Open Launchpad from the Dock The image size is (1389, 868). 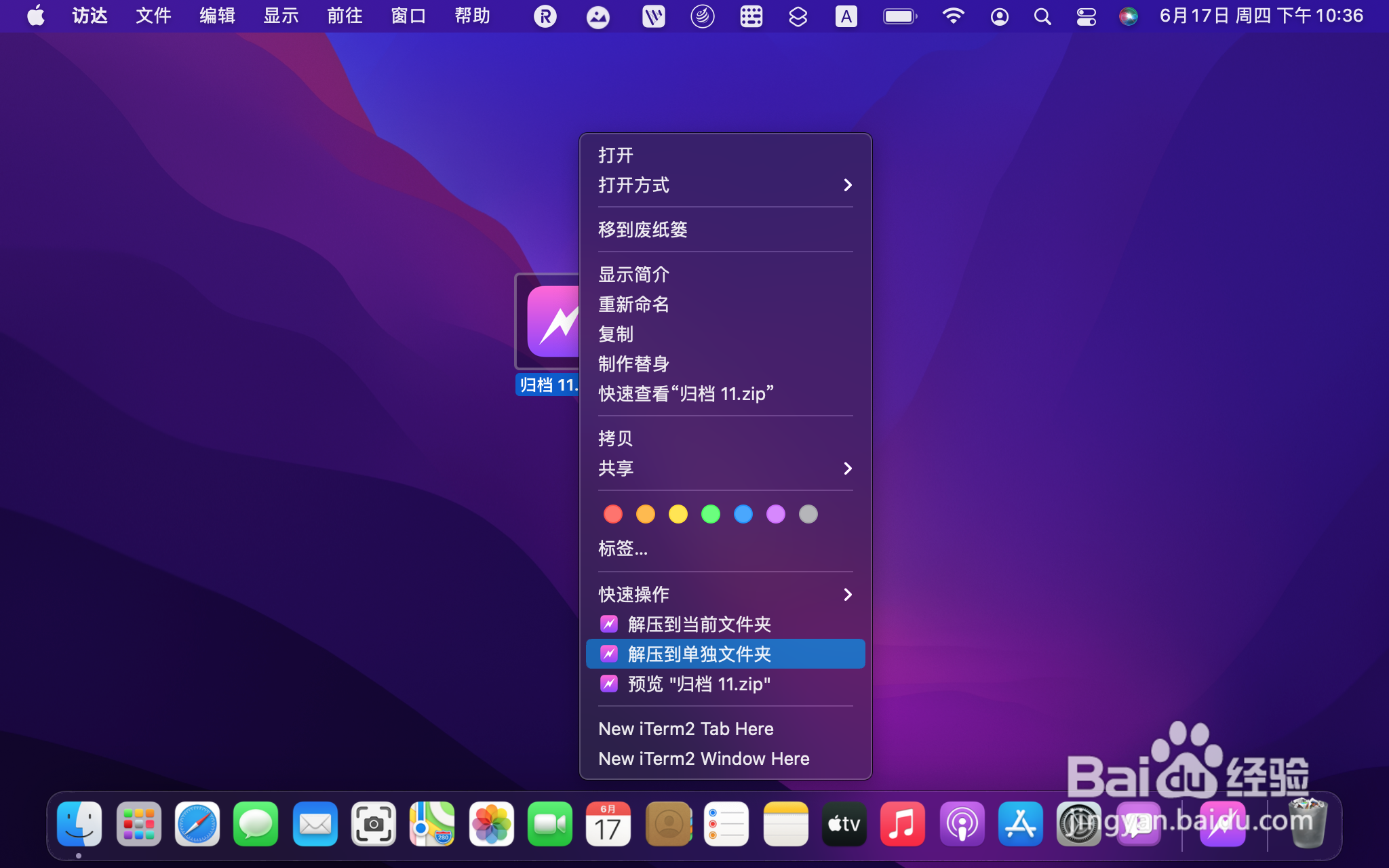click(138, 824)
